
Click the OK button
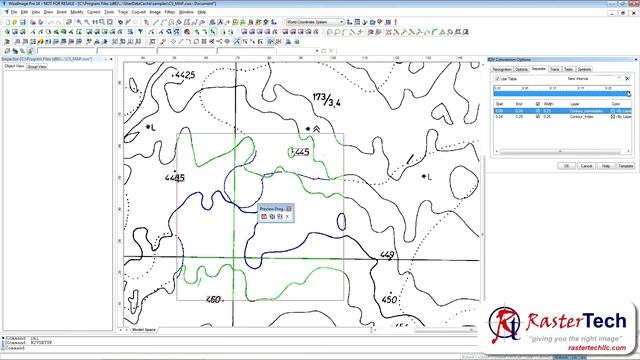566,166
